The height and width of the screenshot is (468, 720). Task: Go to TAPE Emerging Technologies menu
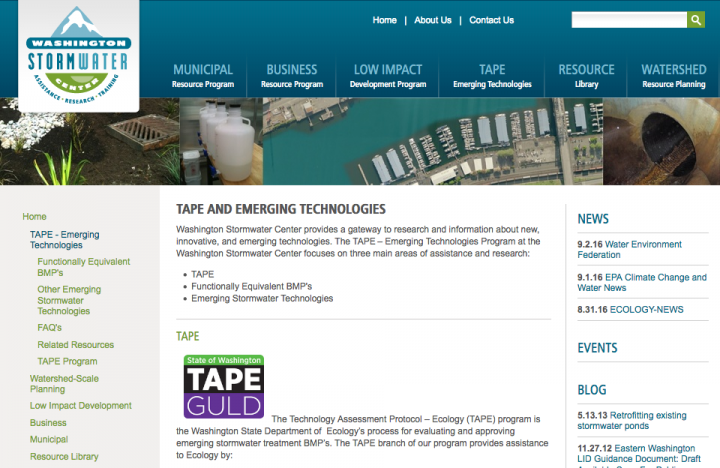pyautogui.click(x=491, y=76)
